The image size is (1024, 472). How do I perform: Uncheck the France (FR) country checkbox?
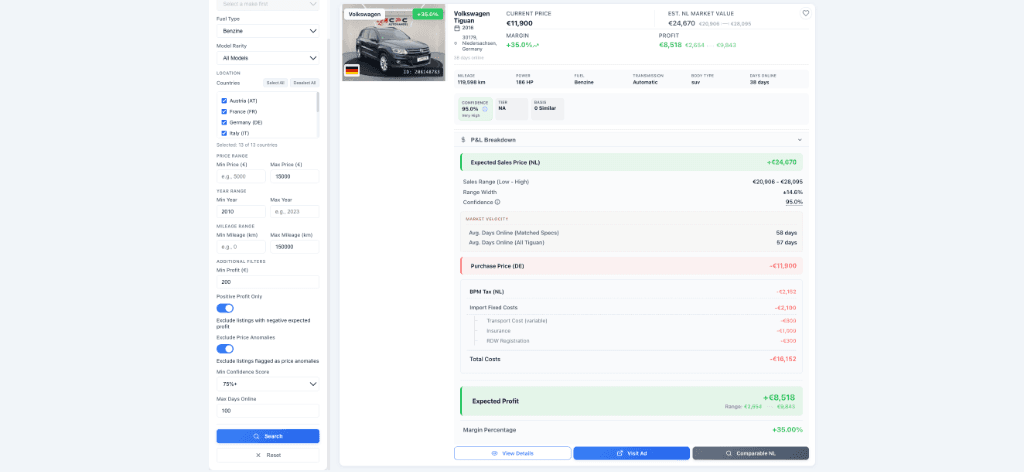pyautogui.click(x=224, y=112)
